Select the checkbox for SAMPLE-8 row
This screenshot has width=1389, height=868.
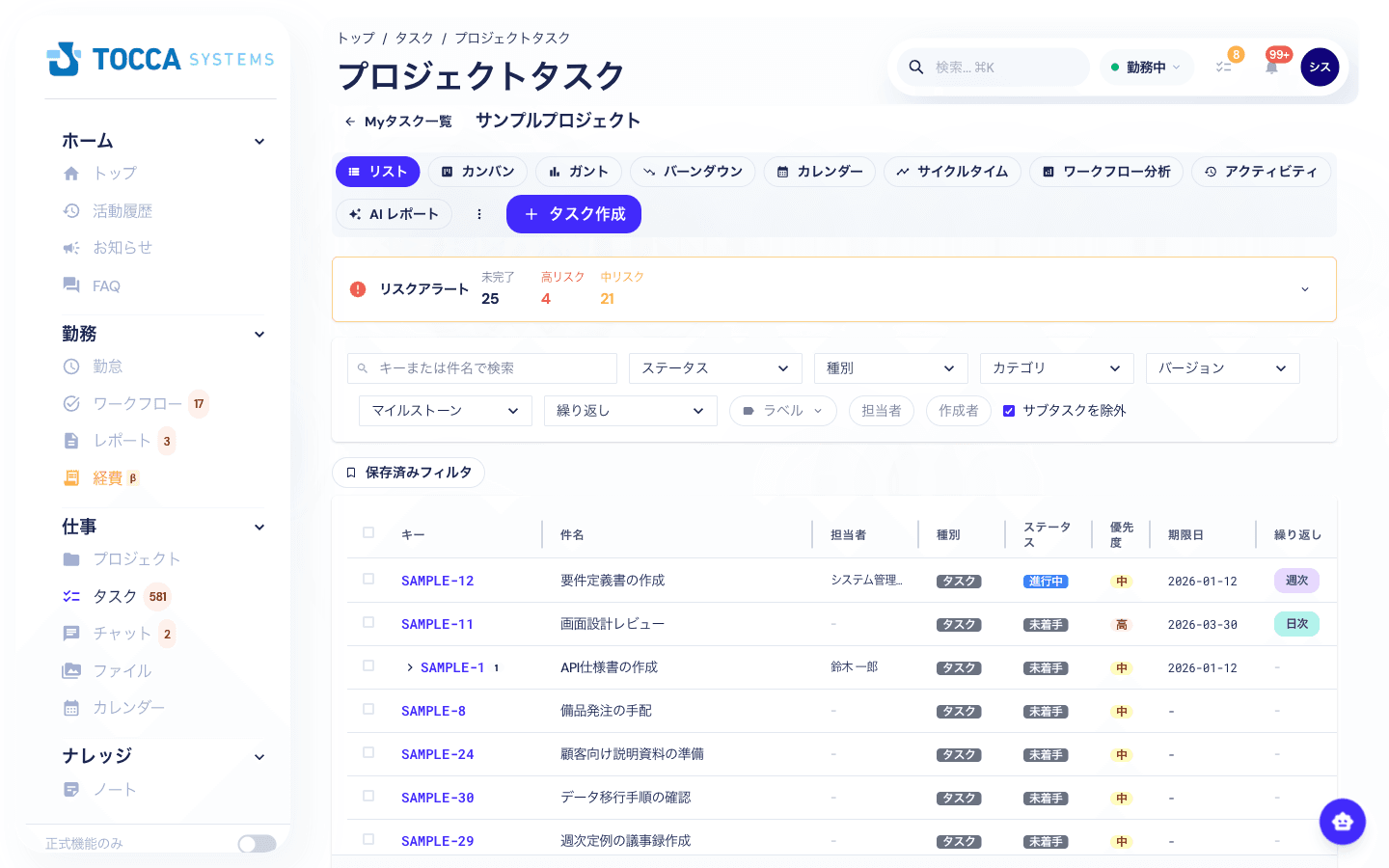coord(368,709)
